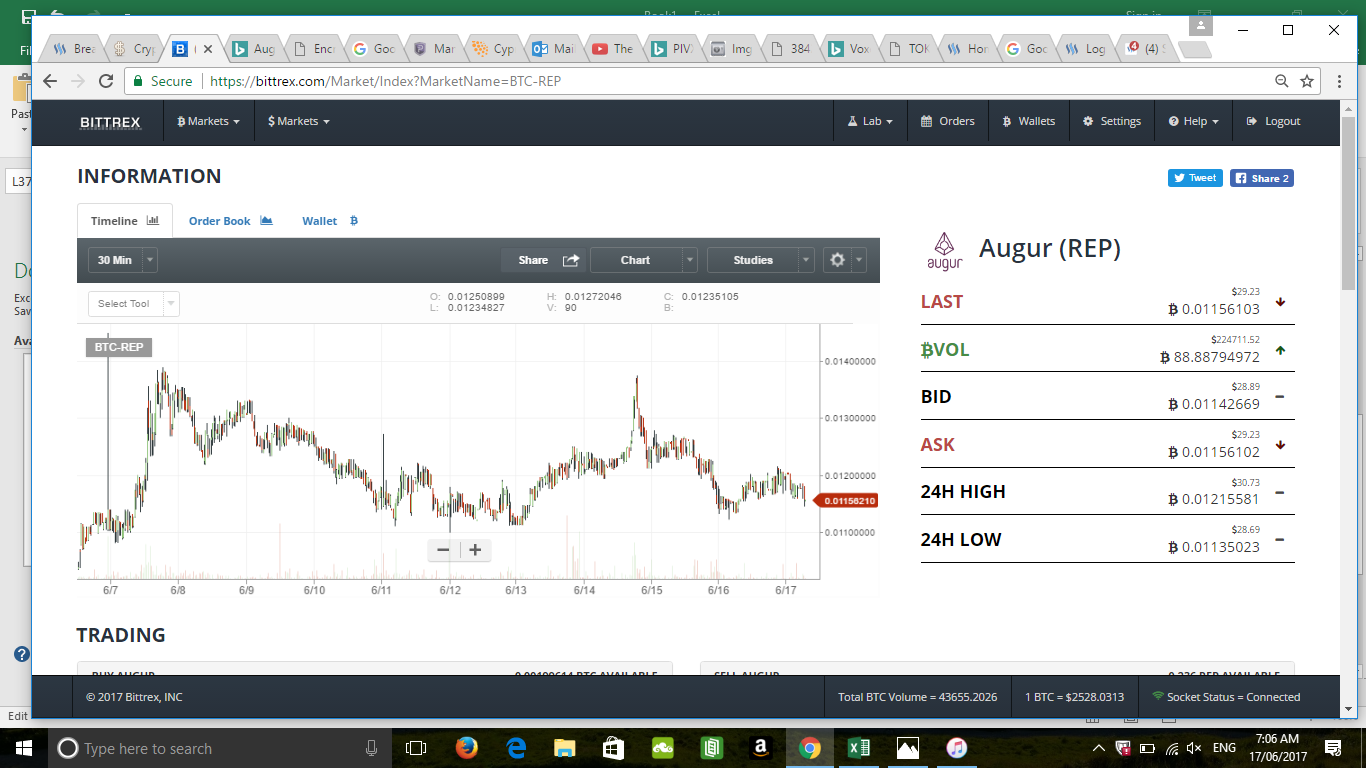Open the 30 Min interval dropdown
1366x768 pixels.
point(123,260)
